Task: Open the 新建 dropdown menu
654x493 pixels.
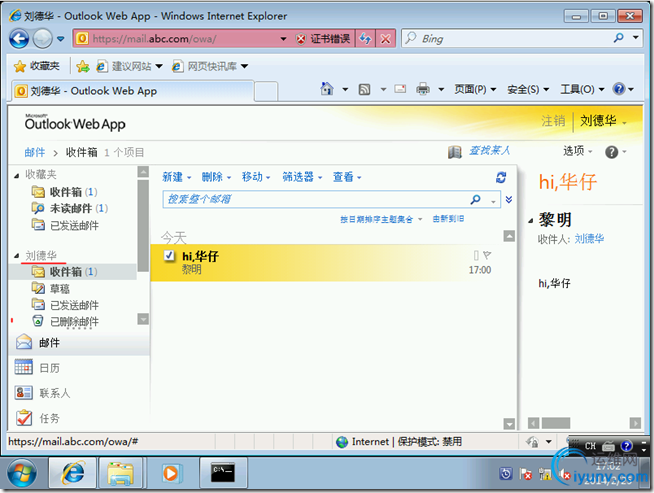Action: click(176, 177)
